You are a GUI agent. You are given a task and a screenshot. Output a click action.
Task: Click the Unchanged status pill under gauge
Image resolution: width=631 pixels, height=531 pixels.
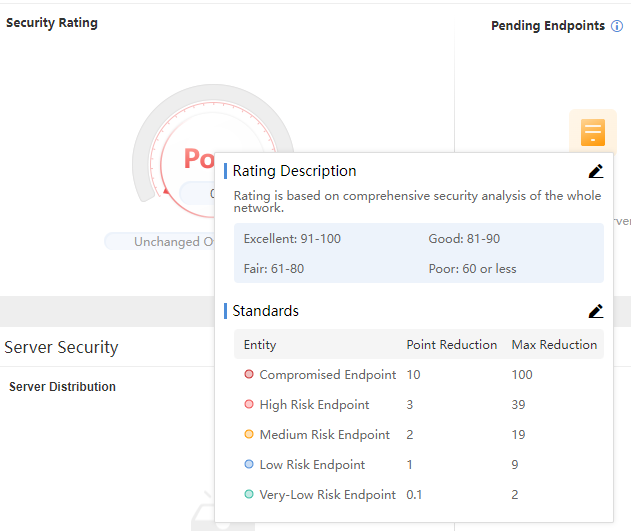[x=160, y=242]
